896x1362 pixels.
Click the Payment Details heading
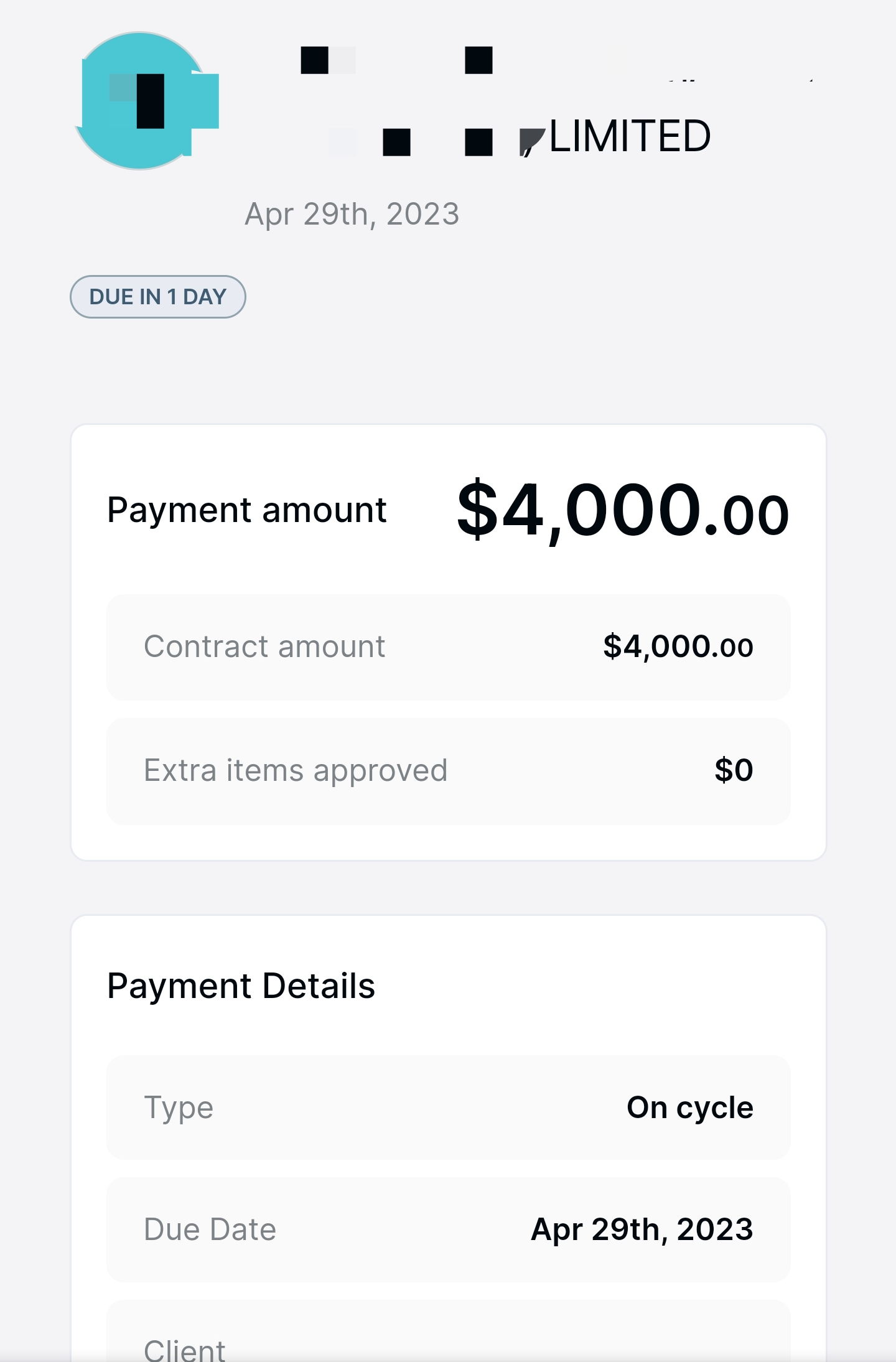pos(241,986)
